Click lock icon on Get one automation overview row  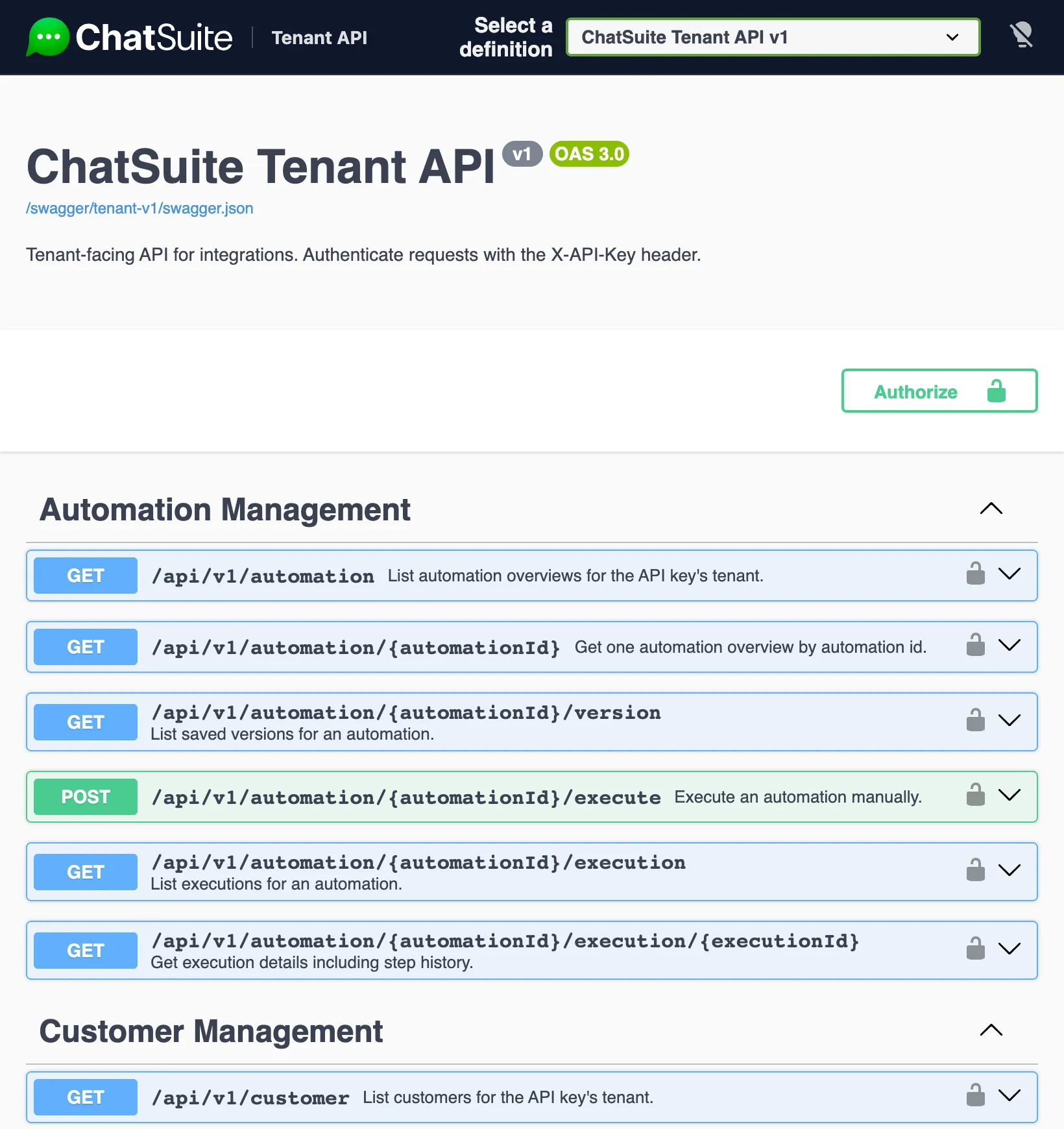coord(975,645)
